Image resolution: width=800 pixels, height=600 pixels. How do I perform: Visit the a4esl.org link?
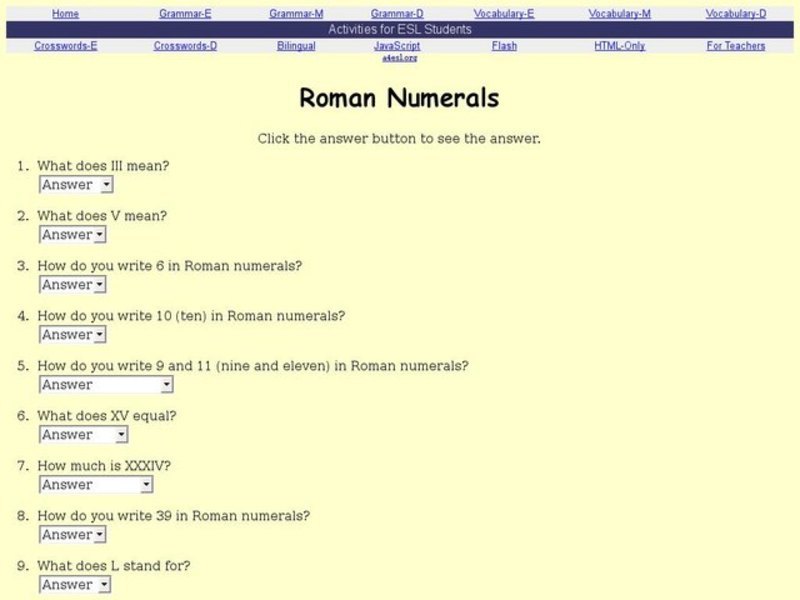(399, 58)
